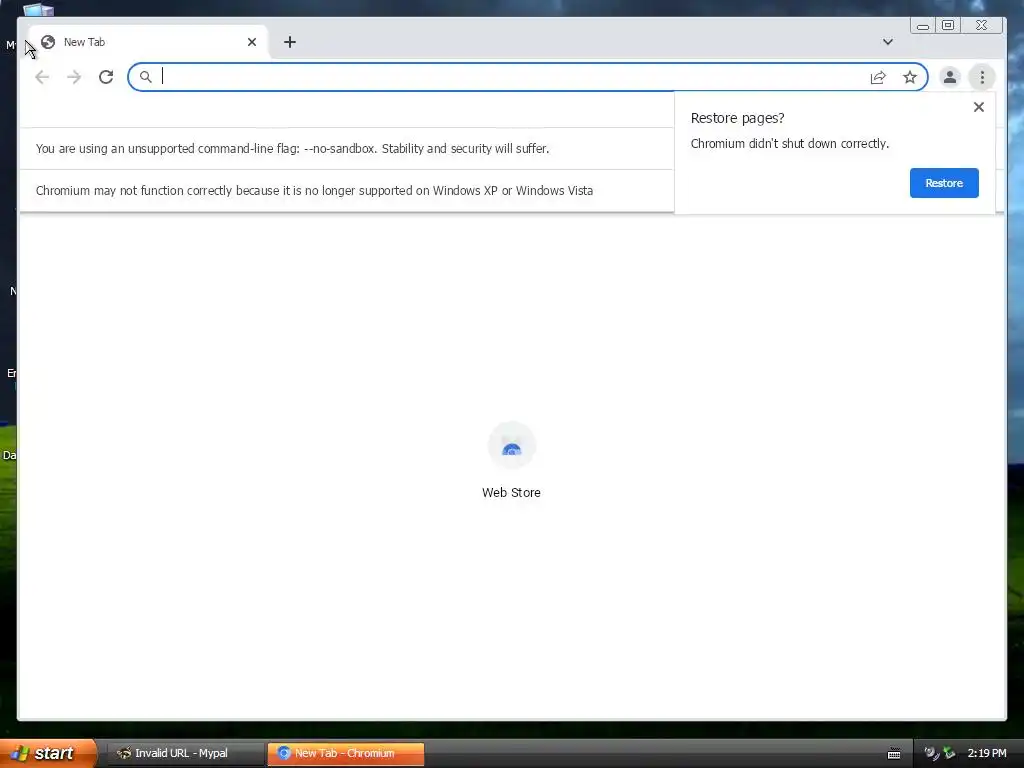Click the 'Restore pages?' heading

pyautogui.click(x=737, y=118)
